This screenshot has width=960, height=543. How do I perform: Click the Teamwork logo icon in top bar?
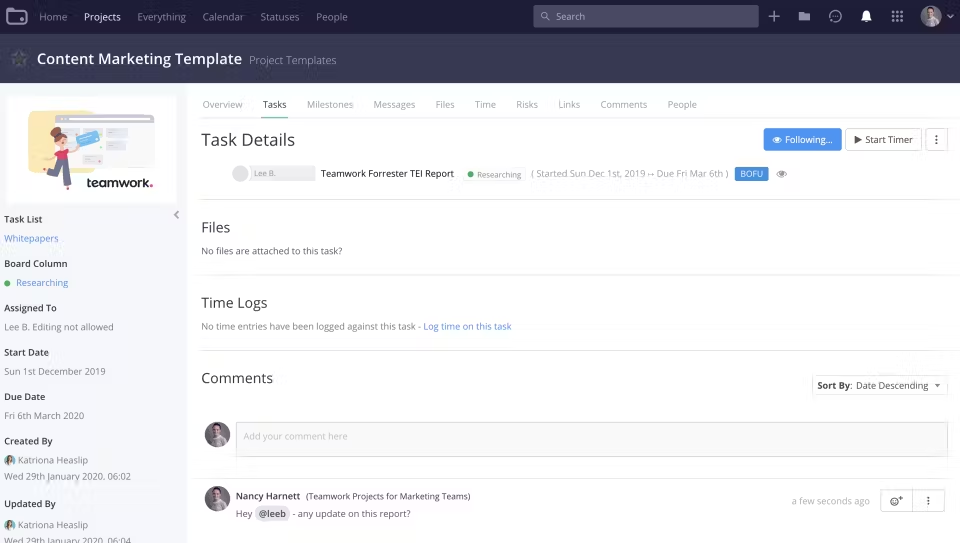(16, 16)
